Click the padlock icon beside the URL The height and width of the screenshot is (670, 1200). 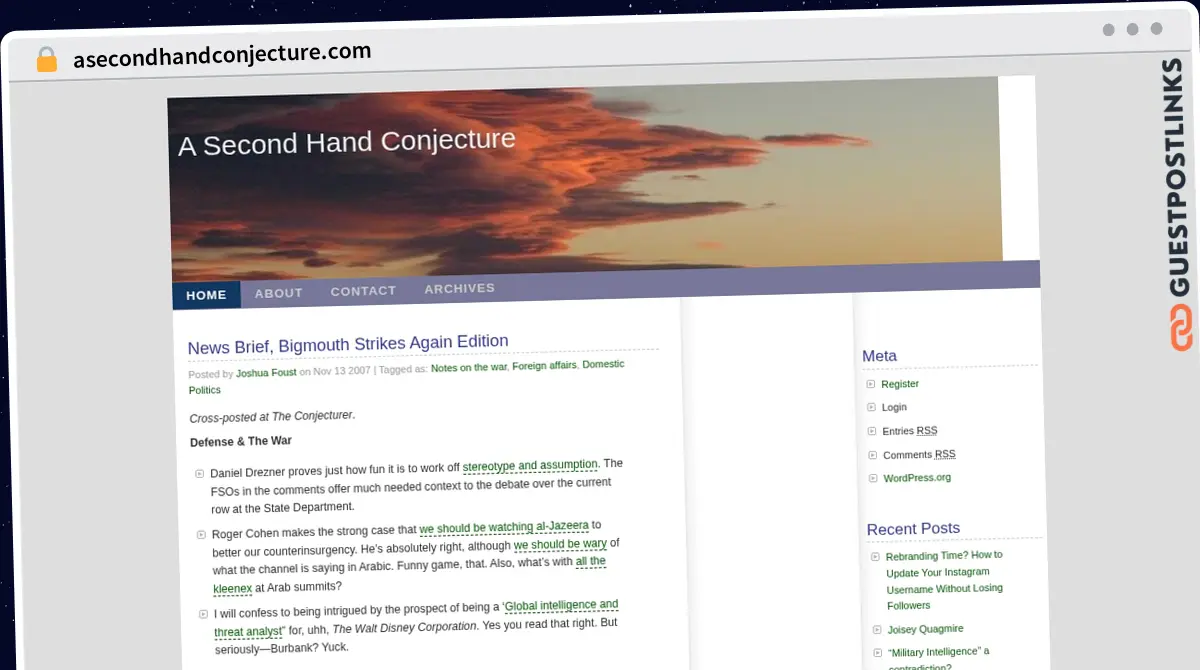[46, 59]
